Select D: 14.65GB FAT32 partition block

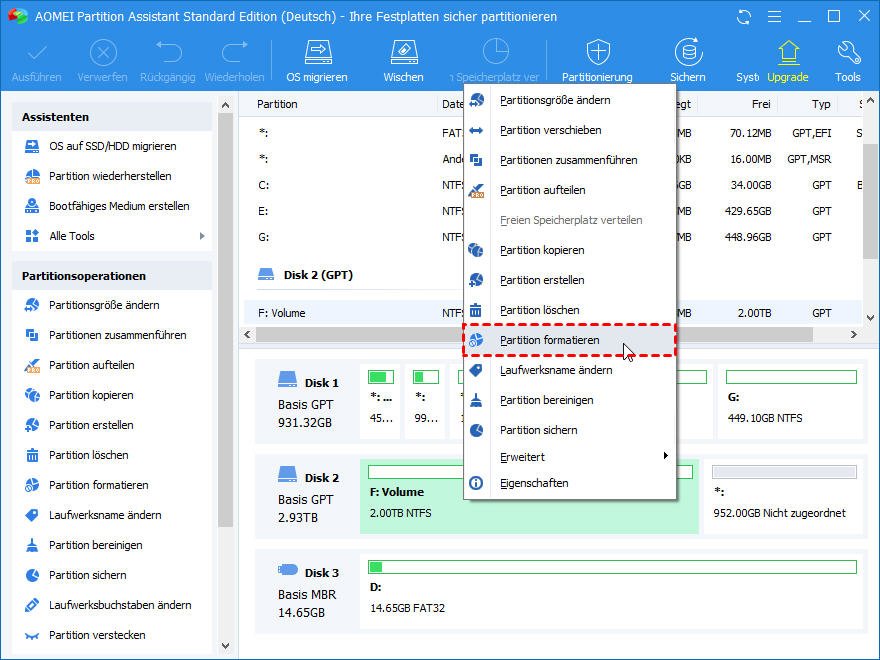(612, 590)
